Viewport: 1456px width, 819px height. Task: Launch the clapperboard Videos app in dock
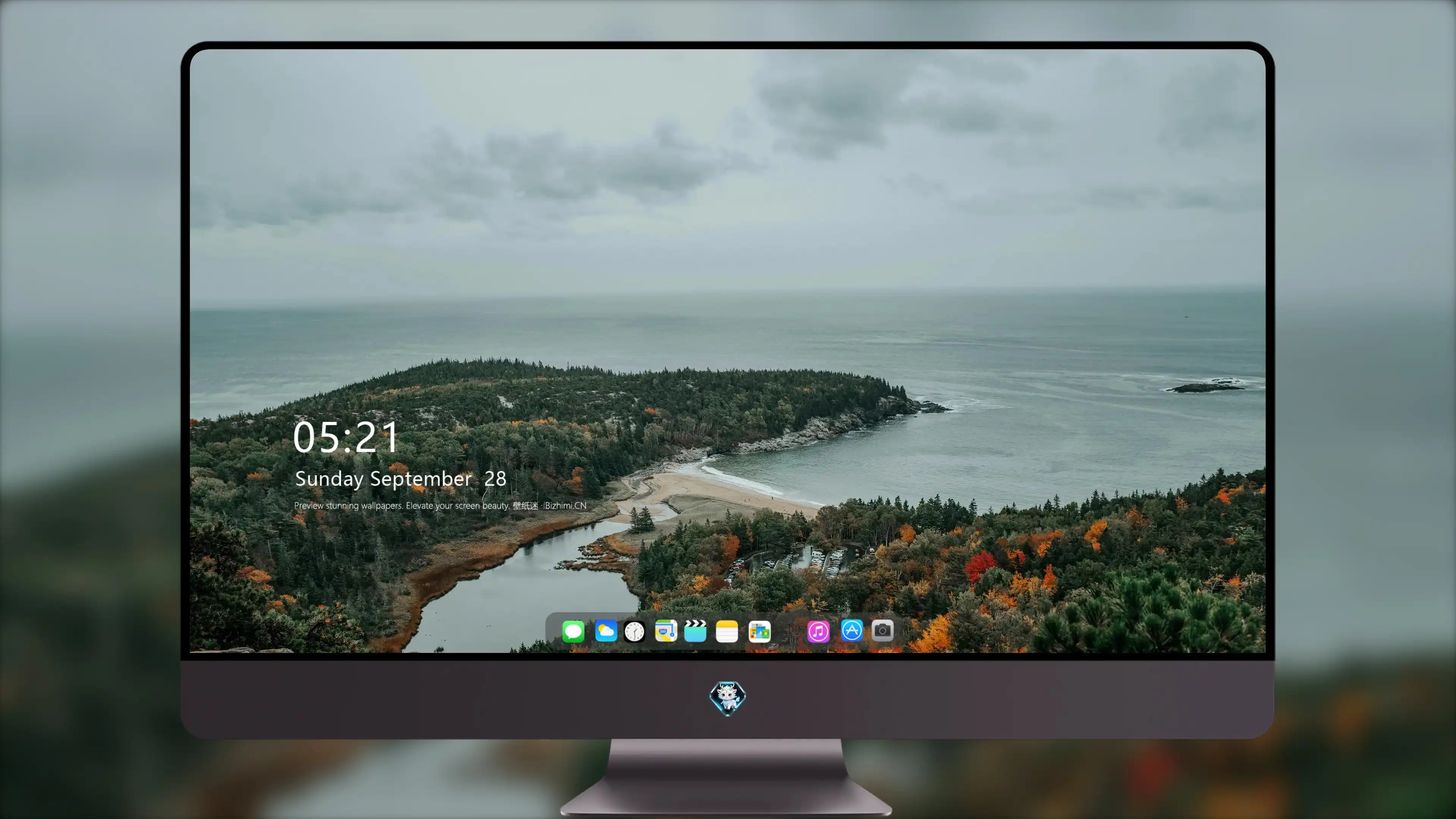tap(695, 631)
